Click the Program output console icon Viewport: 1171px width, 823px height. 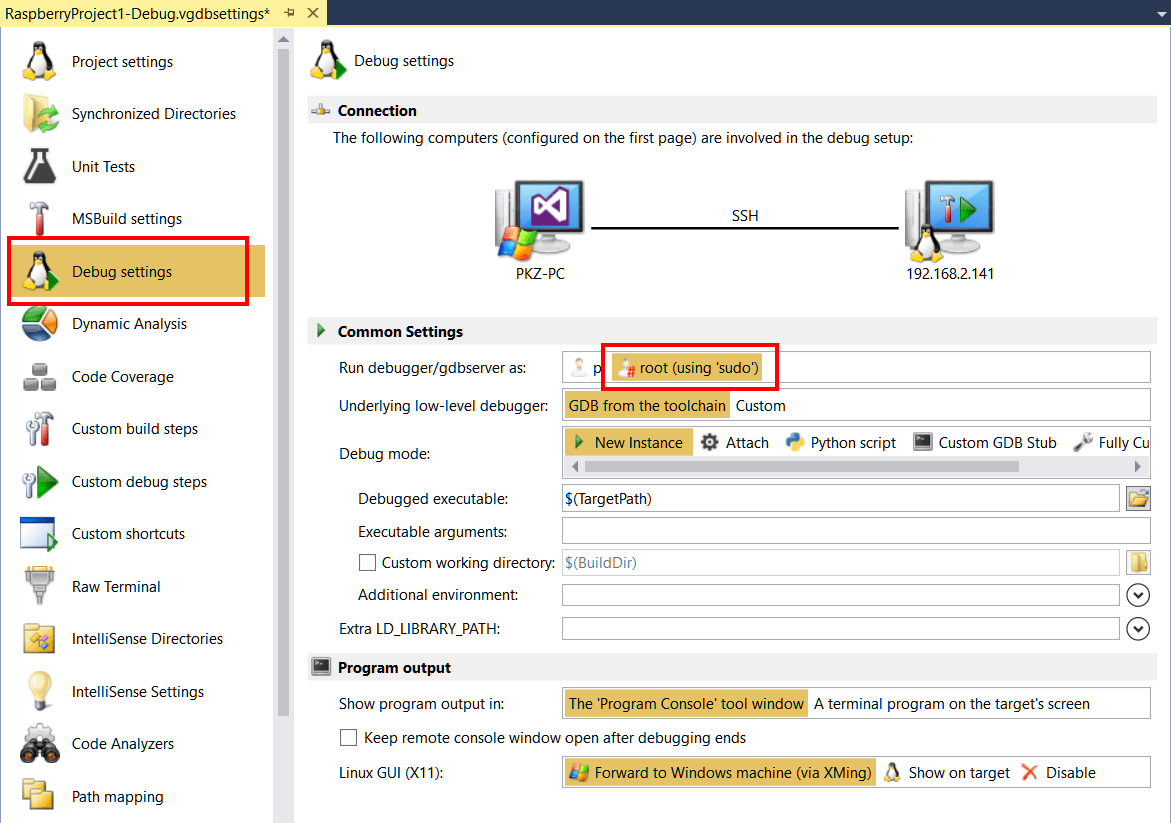(x=321, y=666)
